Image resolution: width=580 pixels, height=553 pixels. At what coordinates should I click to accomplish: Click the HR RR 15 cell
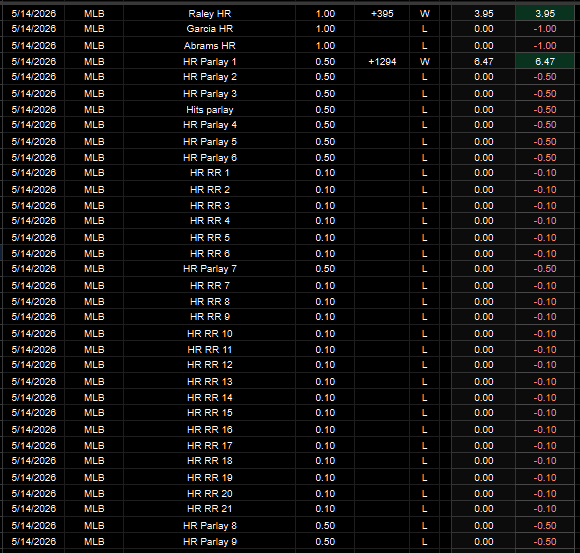coord(209,413)
